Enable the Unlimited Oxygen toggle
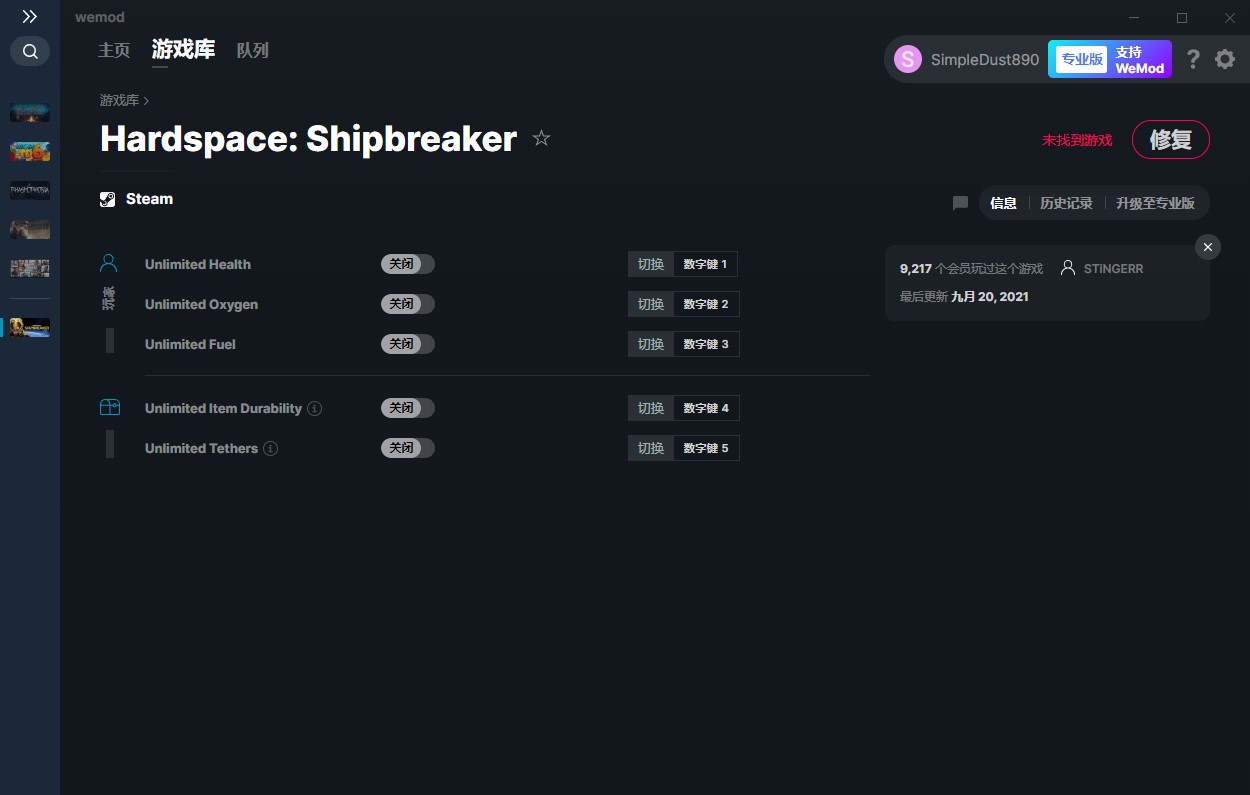1250x795 pixels. 408,304
